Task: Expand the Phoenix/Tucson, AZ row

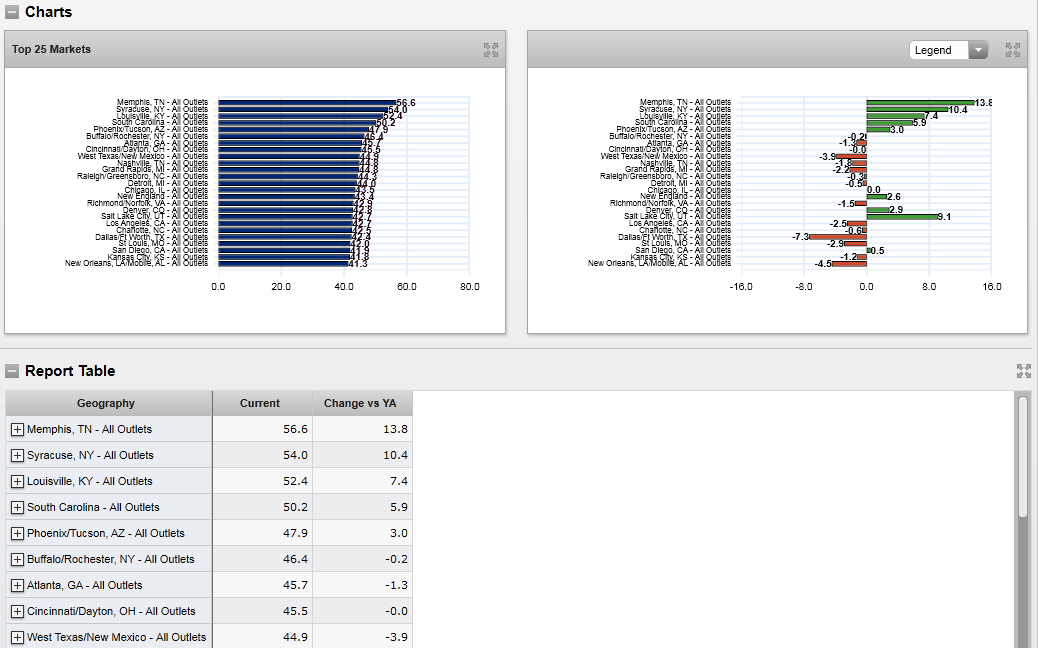Action: coord(17,533)
